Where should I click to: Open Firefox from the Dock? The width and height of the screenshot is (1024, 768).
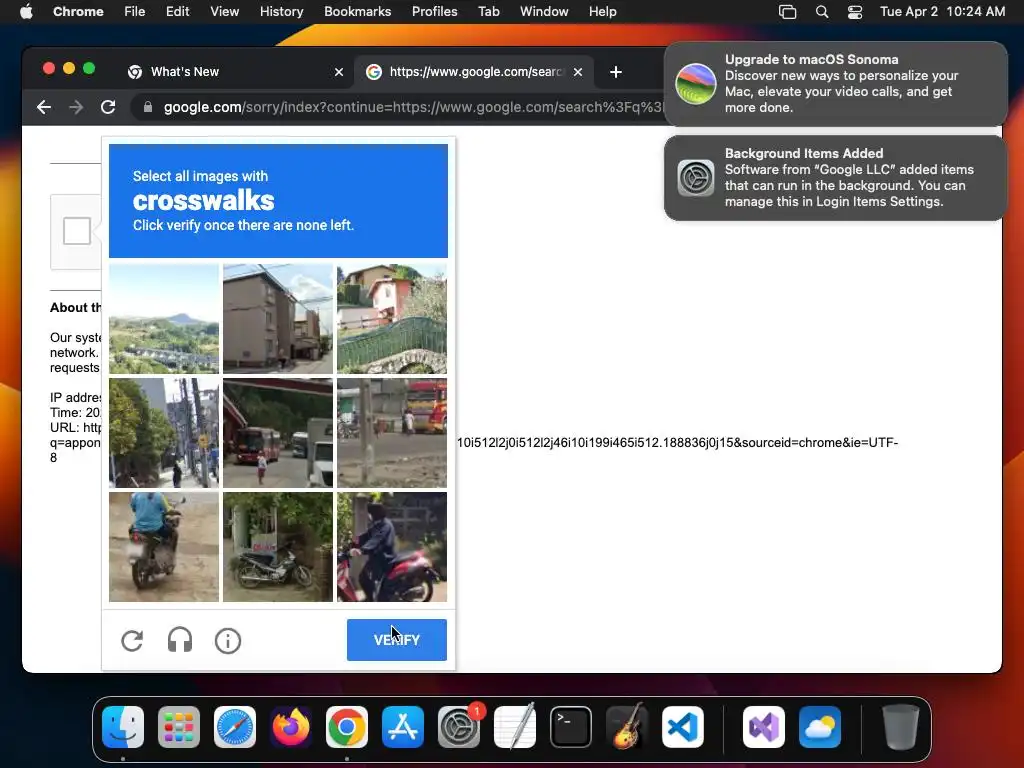pyautogui.click(x=291, y=727)
